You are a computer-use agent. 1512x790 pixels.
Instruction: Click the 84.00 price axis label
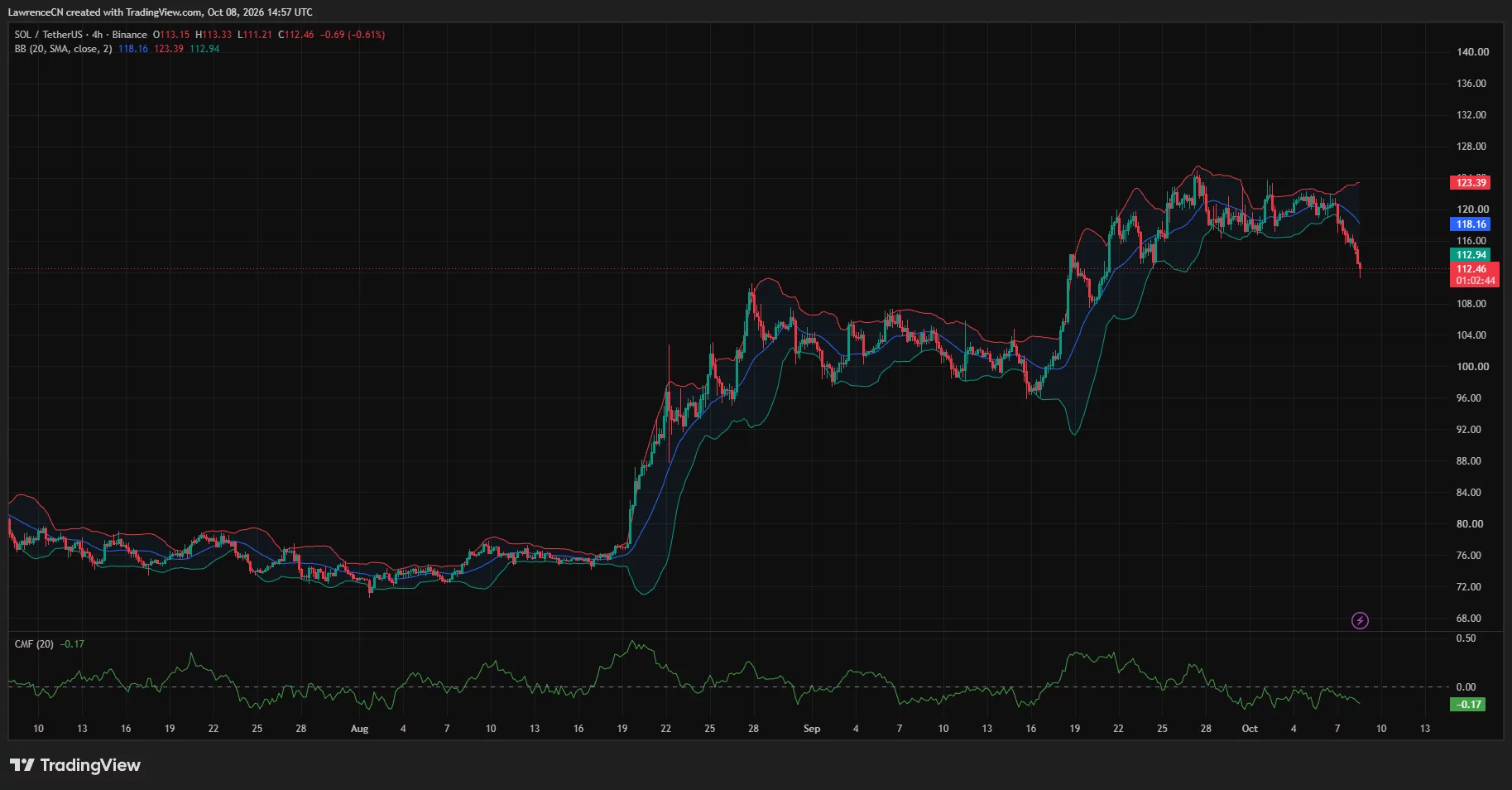[1469, 493]
